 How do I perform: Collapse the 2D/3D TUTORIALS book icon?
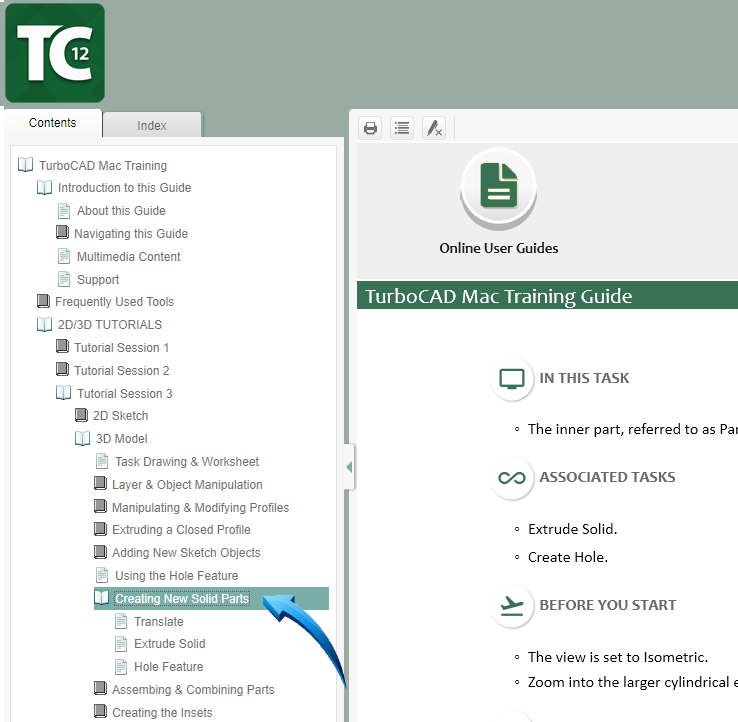tap(44, 324)
